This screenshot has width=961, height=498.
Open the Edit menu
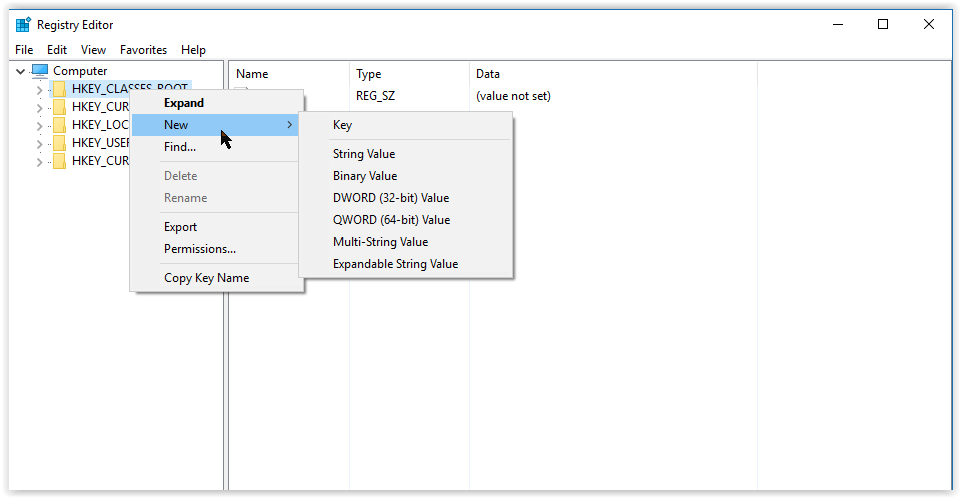57,50
